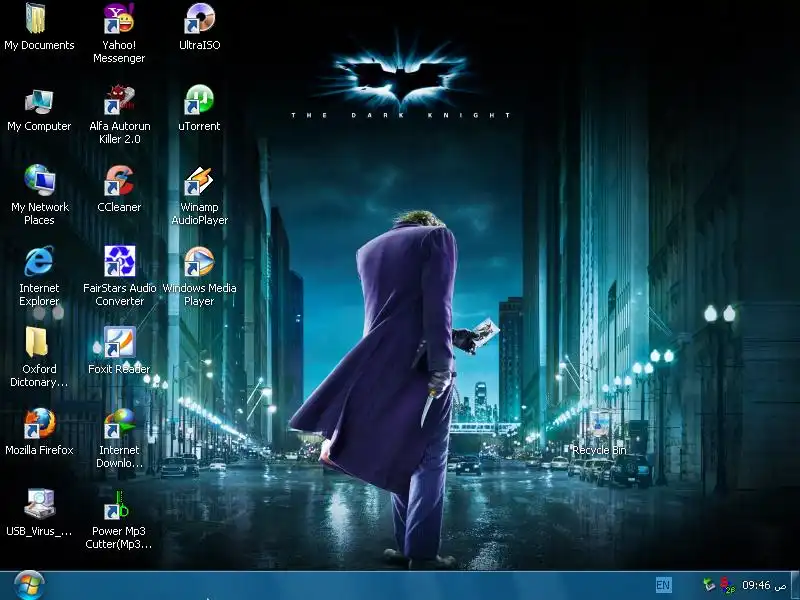Select the Alfa Autorun Killer 2.0 shortcut

(119, 99)
